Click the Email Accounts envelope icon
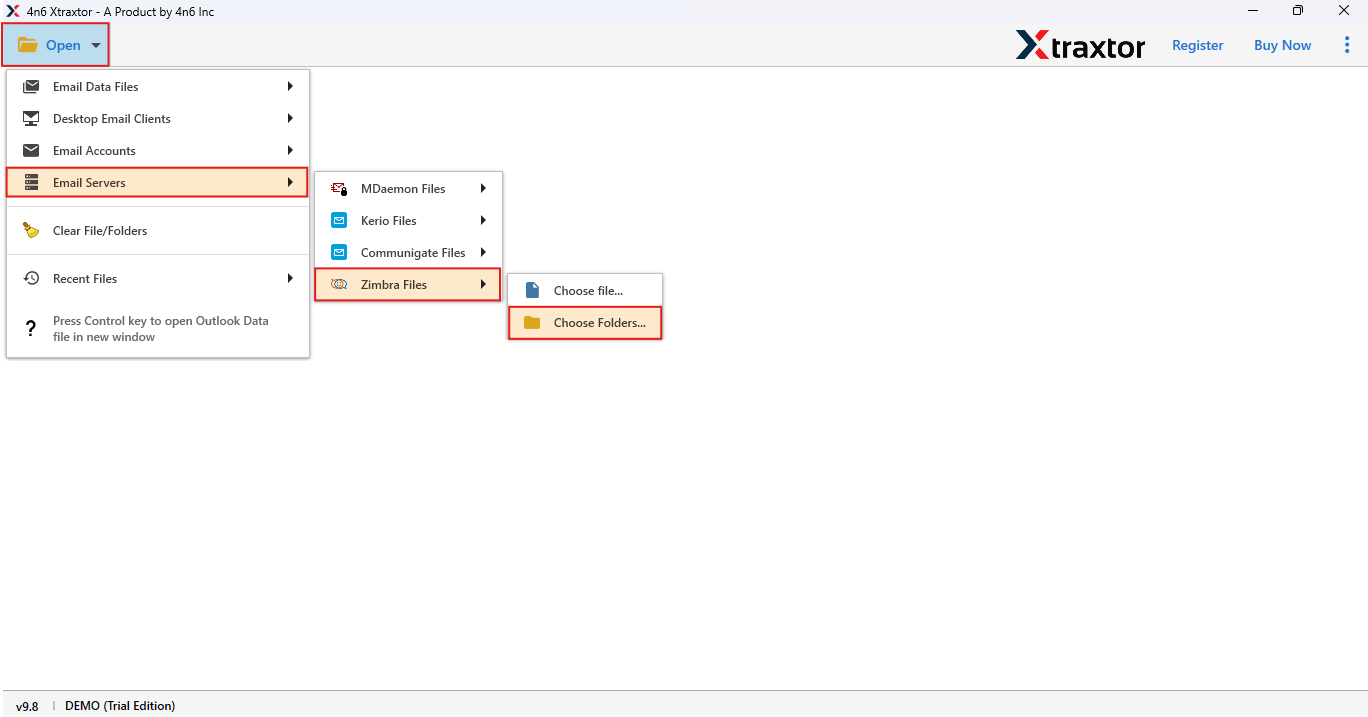1368x717 pixels. (x=31, y=150)
